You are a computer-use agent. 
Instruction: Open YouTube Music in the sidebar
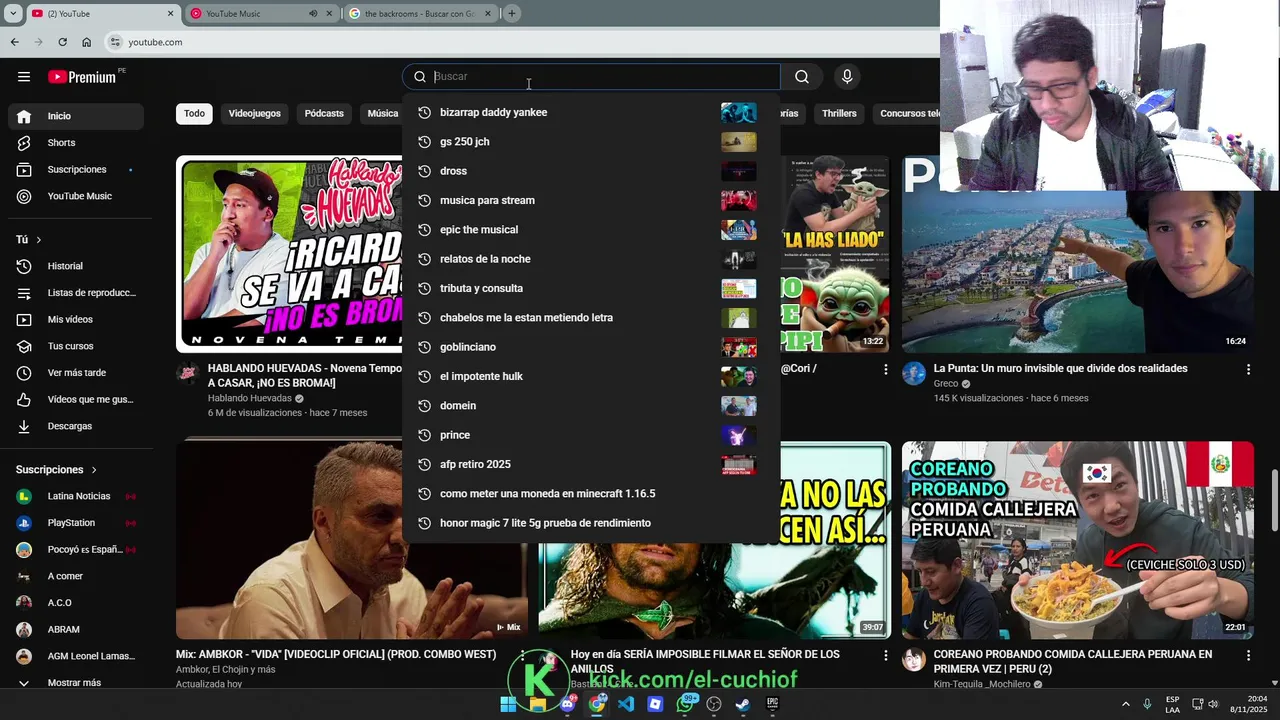click(76, 196)
